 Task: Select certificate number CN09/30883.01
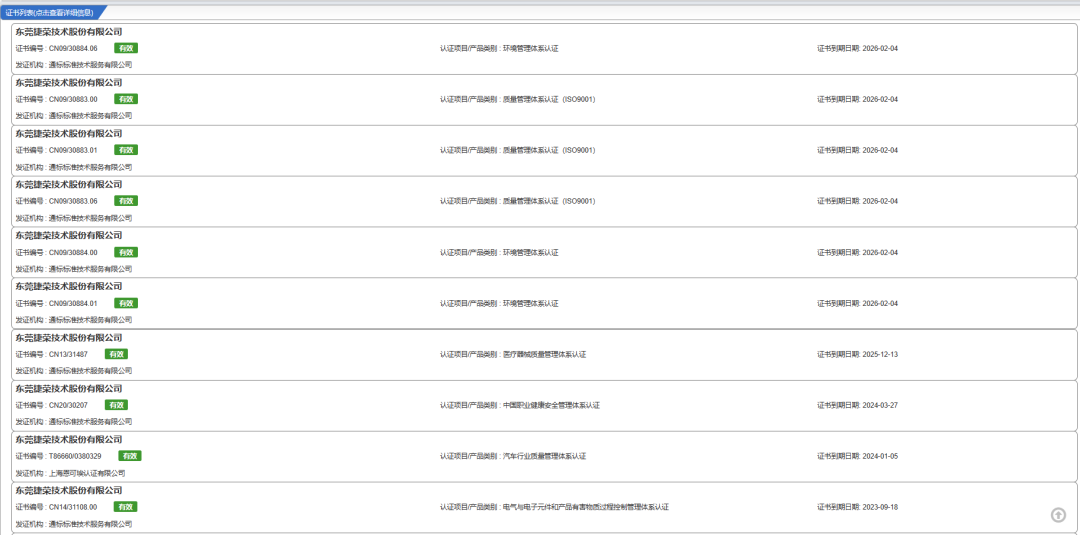coord(73,150)
